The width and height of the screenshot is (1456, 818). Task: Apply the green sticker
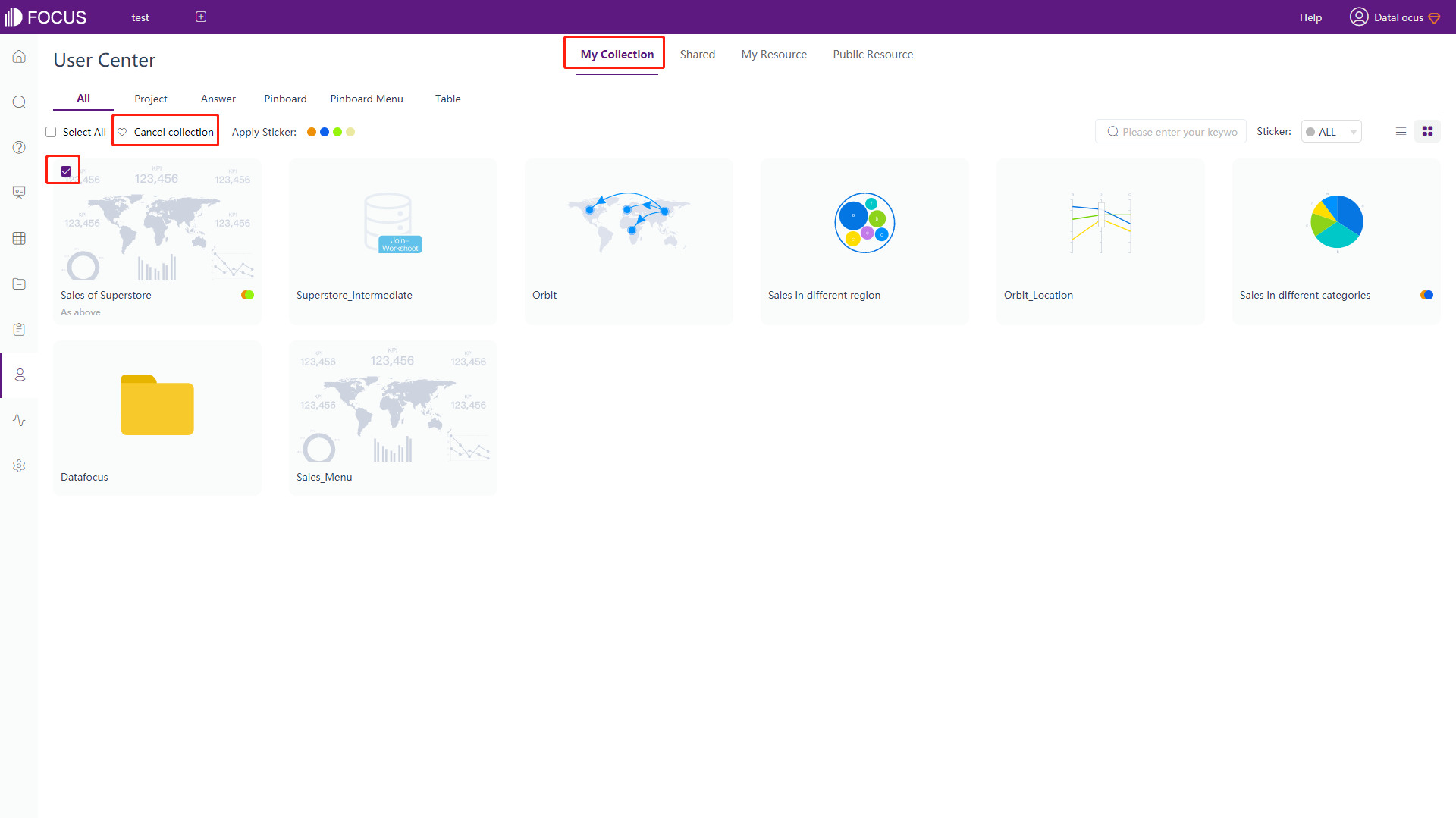337,132
